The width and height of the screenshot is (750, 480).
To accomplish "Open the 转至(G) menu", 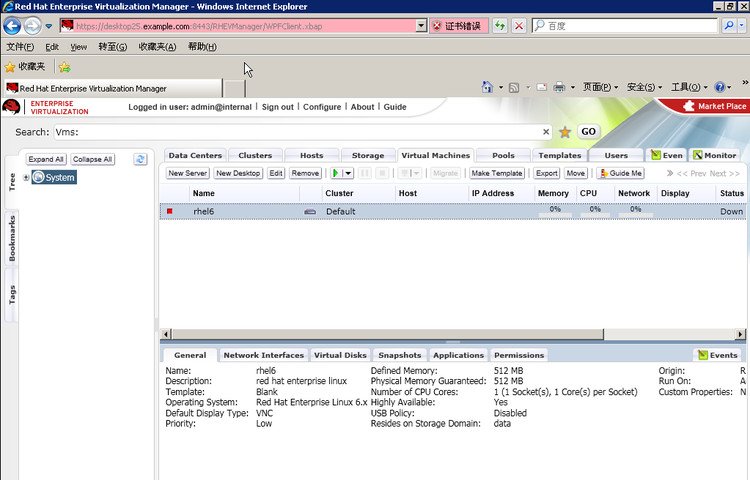I will pyautogui.click(x=112, y=47).
